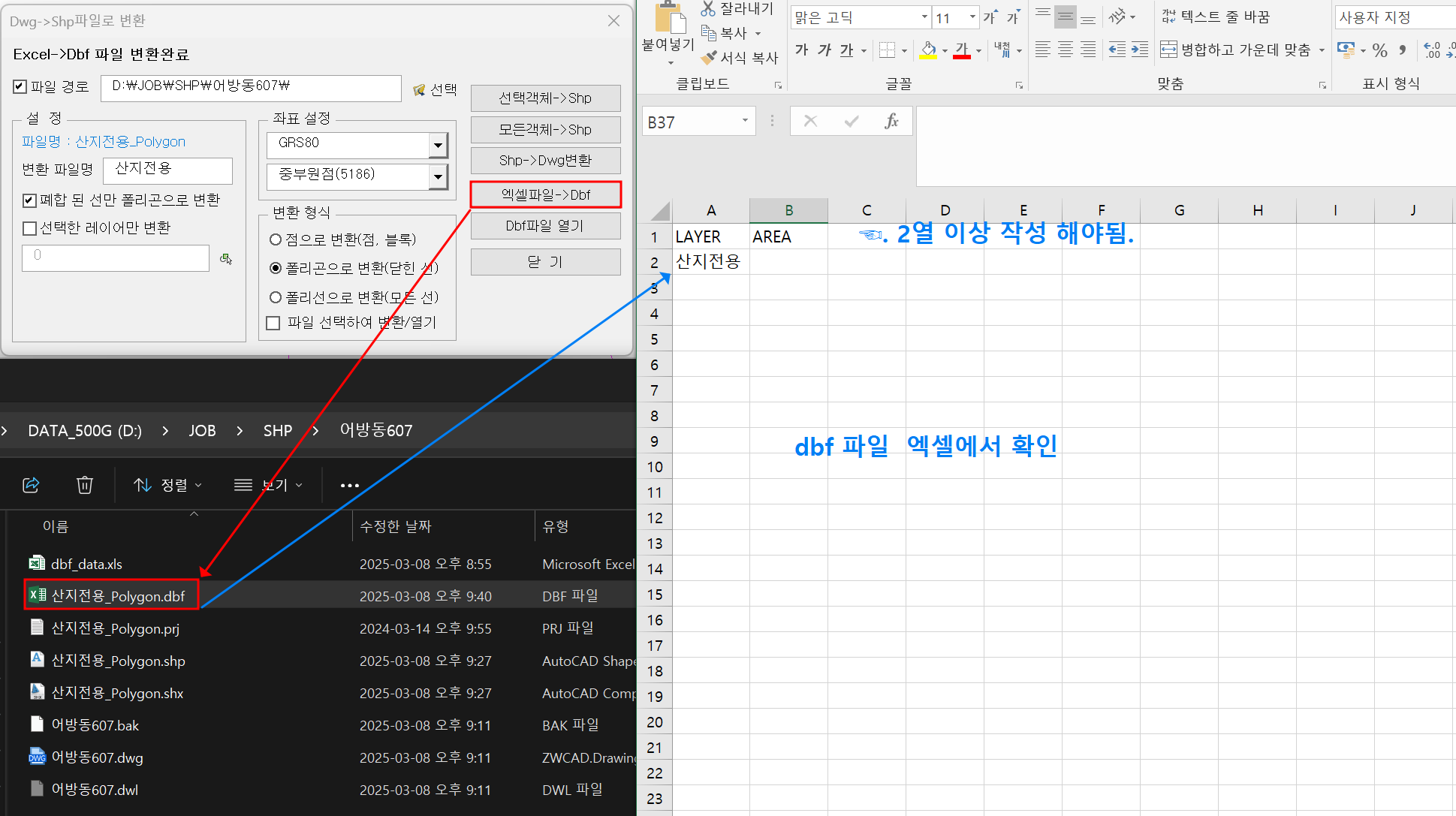Screen dimensions: 1456x816
Task: Open the GRS80 coordinate dropdown
Action: tap(438, 145)
